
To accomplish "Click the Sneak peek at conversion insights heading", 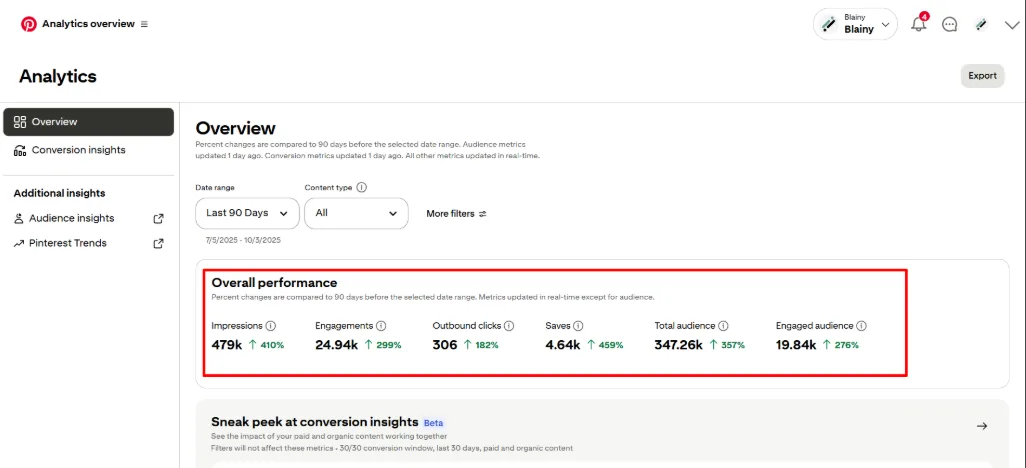I will coord(315,422).
